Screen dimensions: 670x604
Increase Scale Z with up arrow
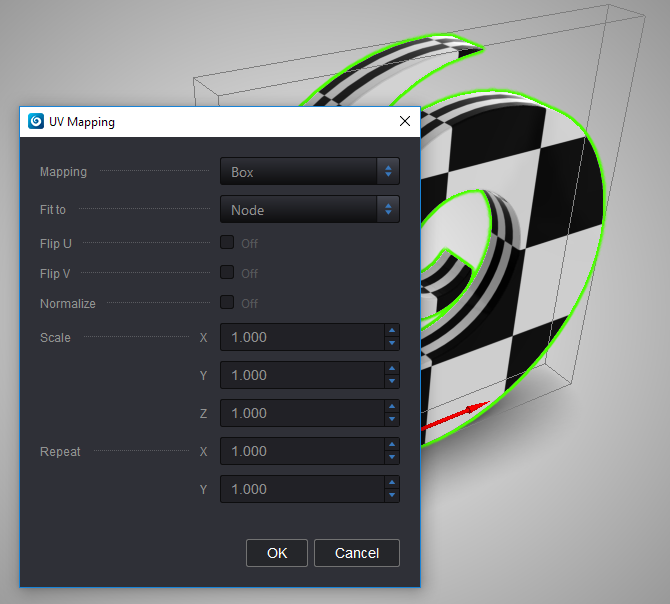(392, 407)
